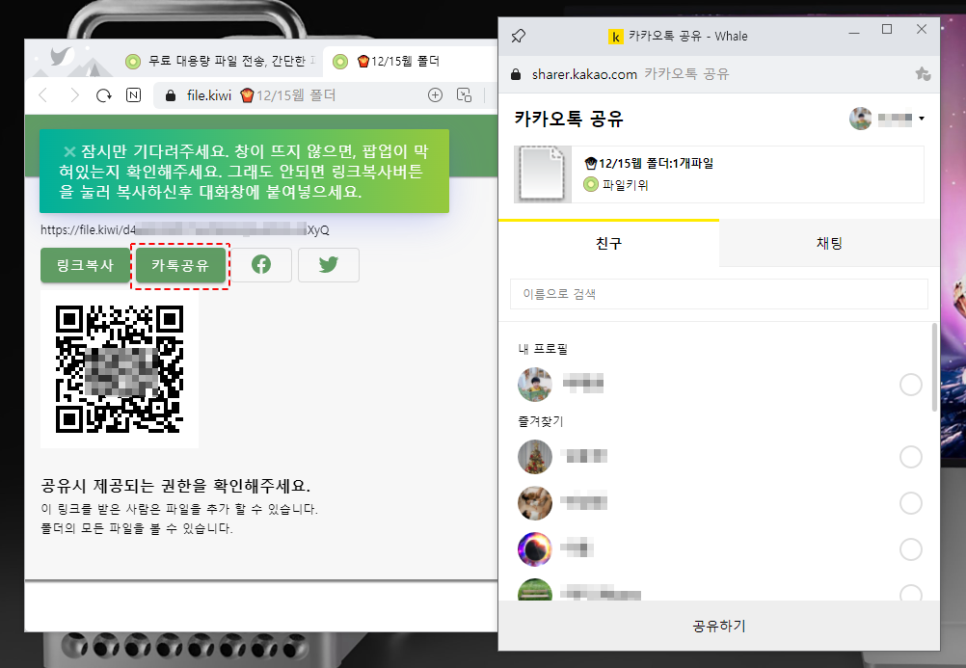Click the 카톡공유 button
This screenshot has width=966, height=668.
tap(180, 265)
